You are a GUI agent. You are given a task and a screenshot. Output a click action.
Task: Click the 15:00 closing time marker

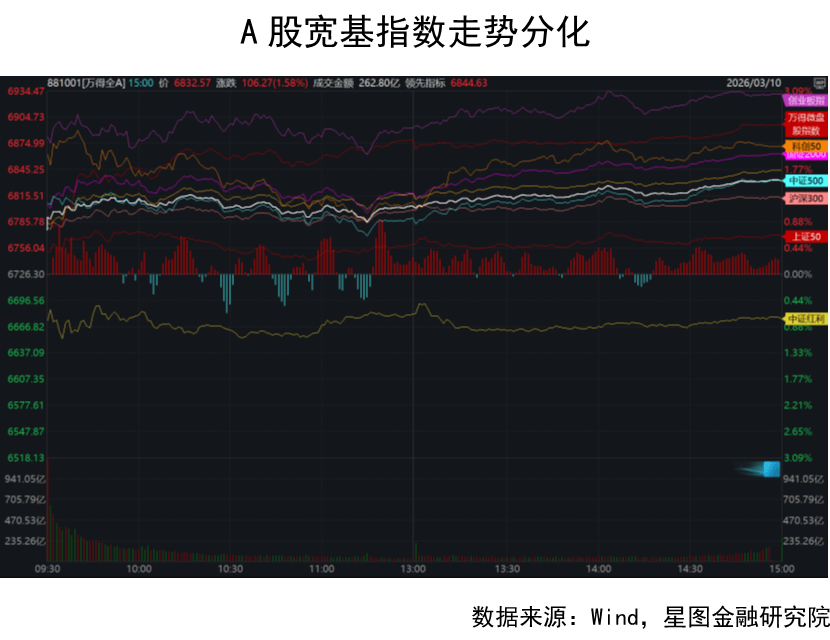coord(781,569)
